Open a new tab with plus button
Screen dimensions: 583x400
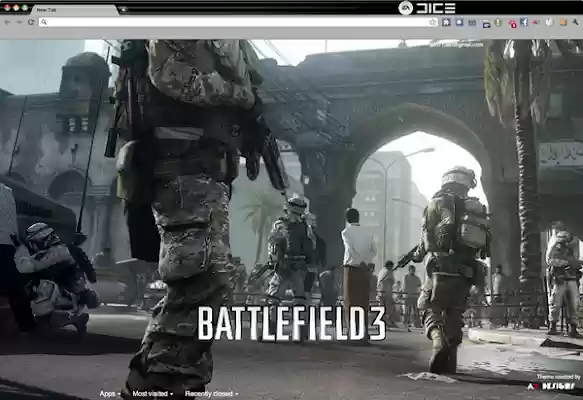[x=124, y=10]
